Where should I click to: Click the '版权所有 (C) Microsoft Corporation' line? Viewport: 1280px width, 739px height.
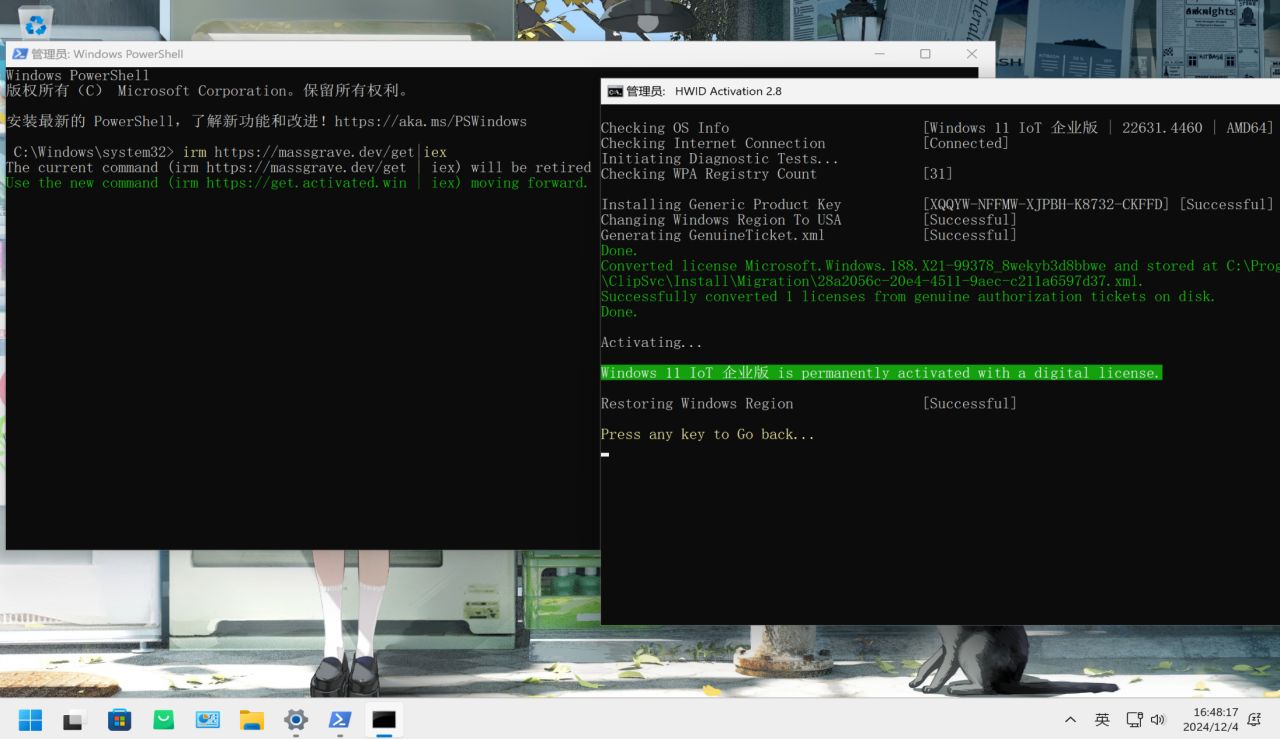207,91
